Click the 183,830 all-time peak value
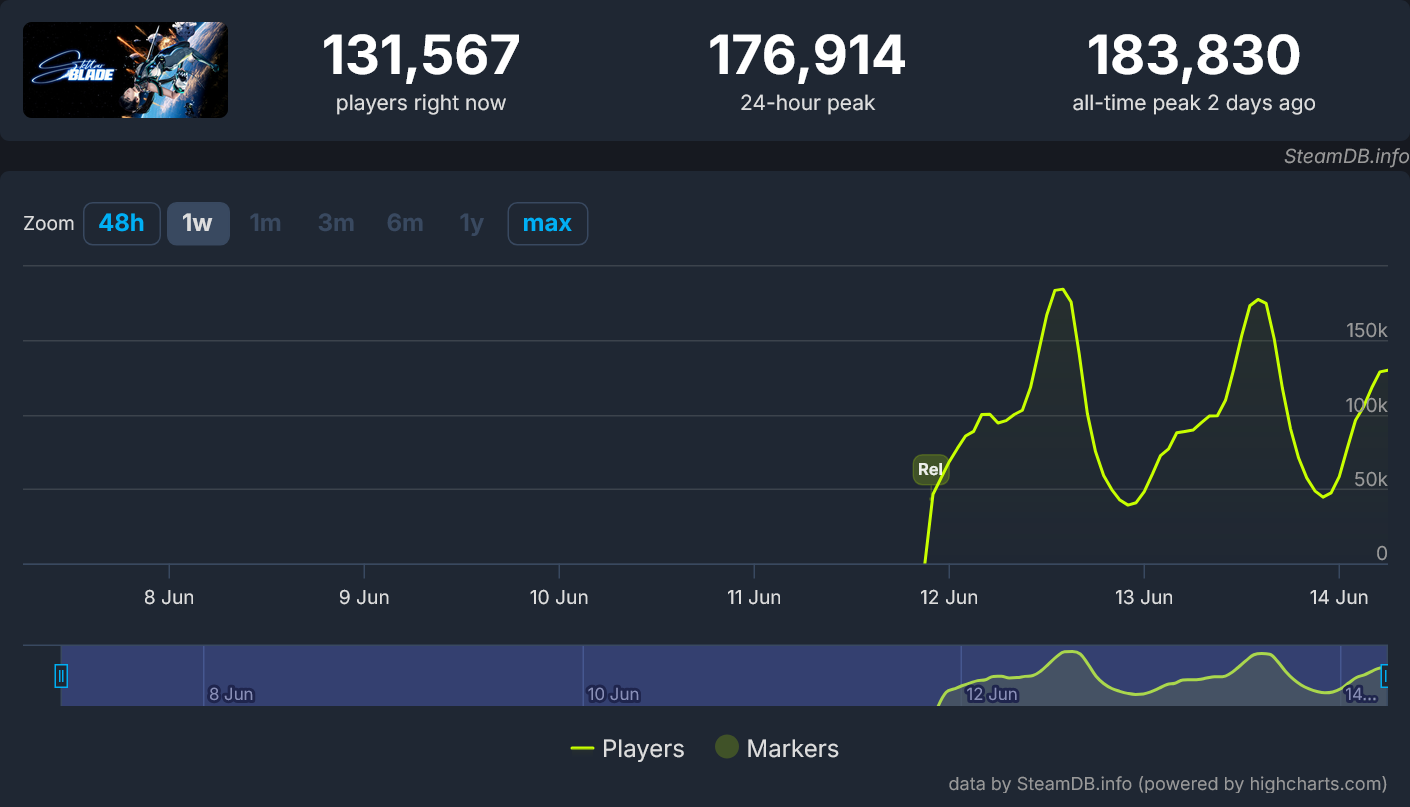1410x807 pixels. pos(1194,56)
